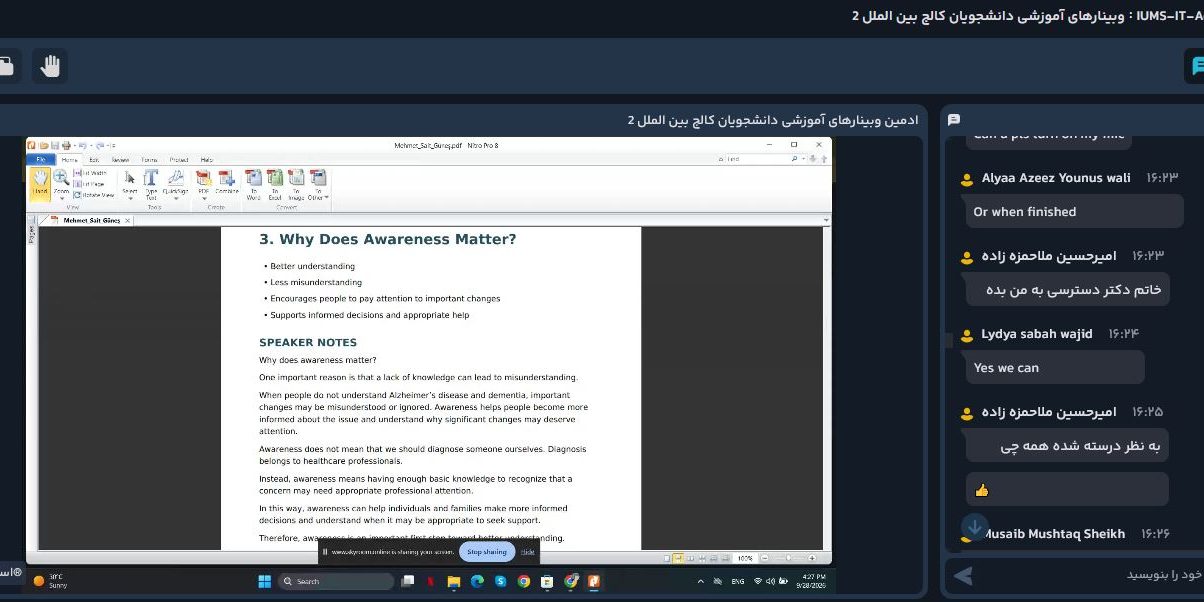Switch to the Protect ribbon tab
1204x602 pixels.
(178, 160)
